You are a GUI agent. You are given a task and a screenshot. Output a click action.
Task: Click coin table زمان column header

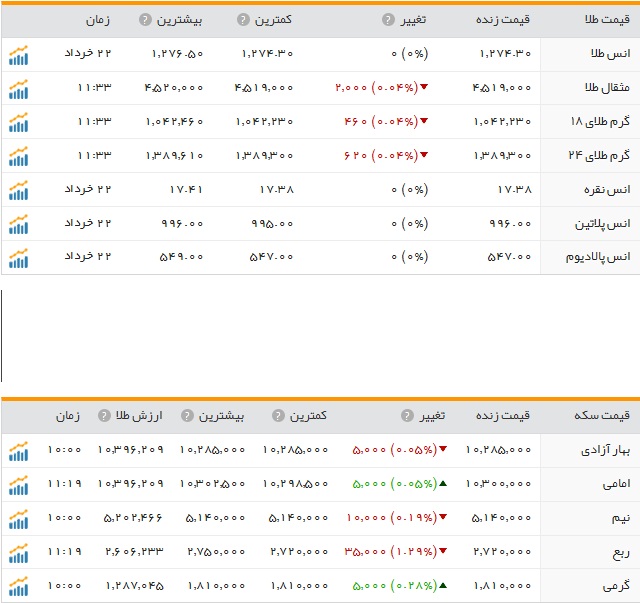[x=68, y=416]
